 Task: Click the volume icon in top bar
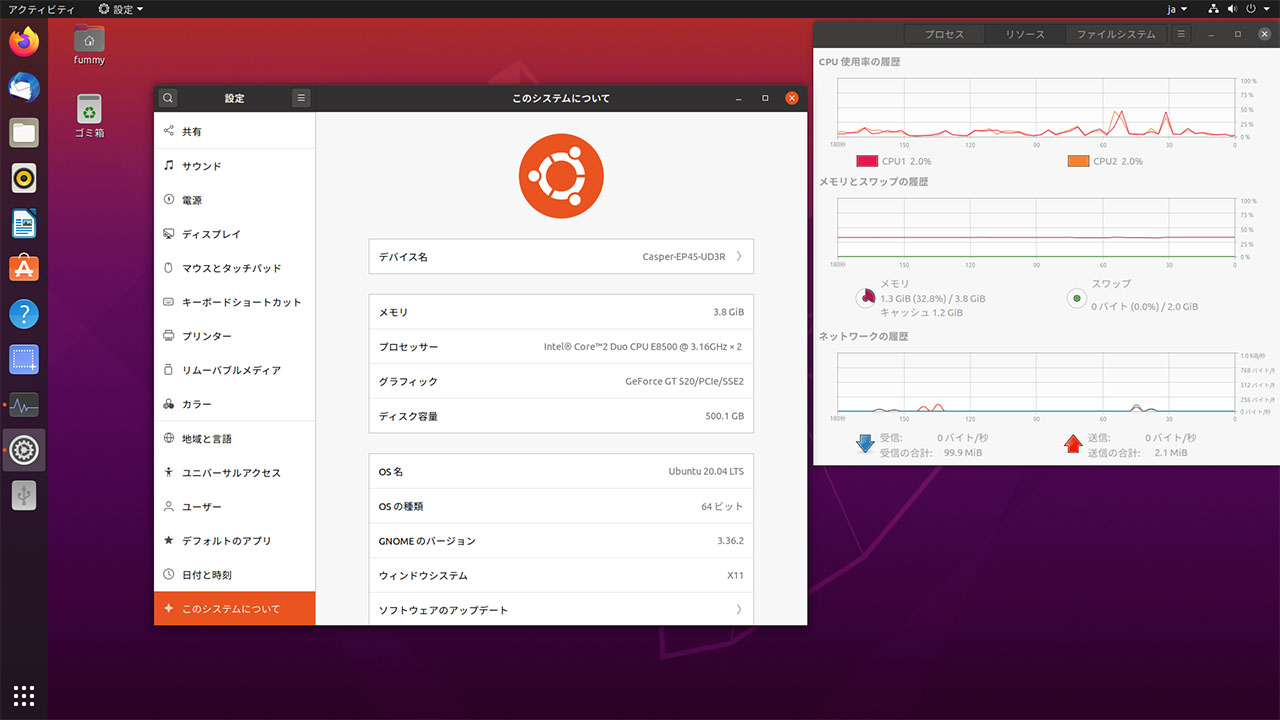coord(1233,9)
